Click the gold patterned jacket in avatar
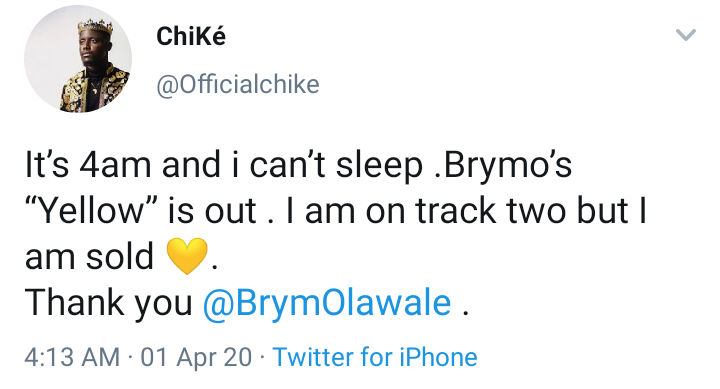 point(96,90)
